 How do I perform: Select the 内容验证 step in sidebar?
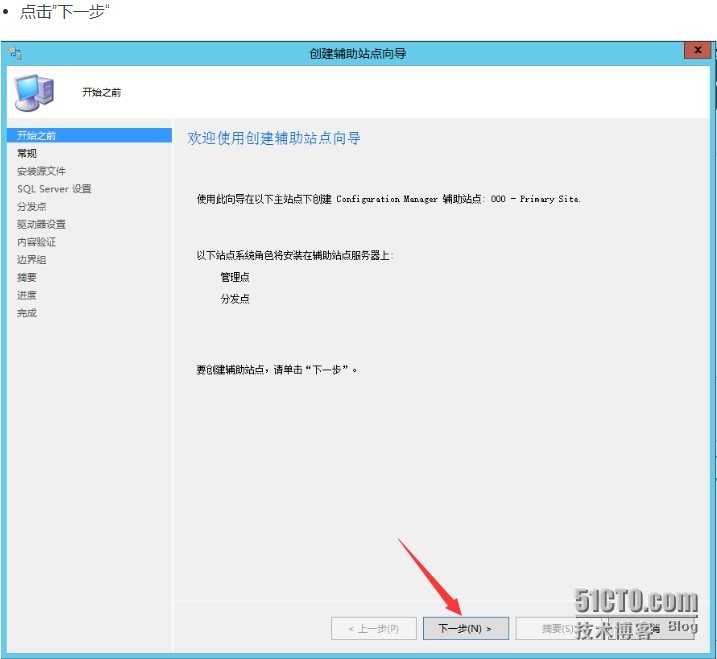pos(36,242)
